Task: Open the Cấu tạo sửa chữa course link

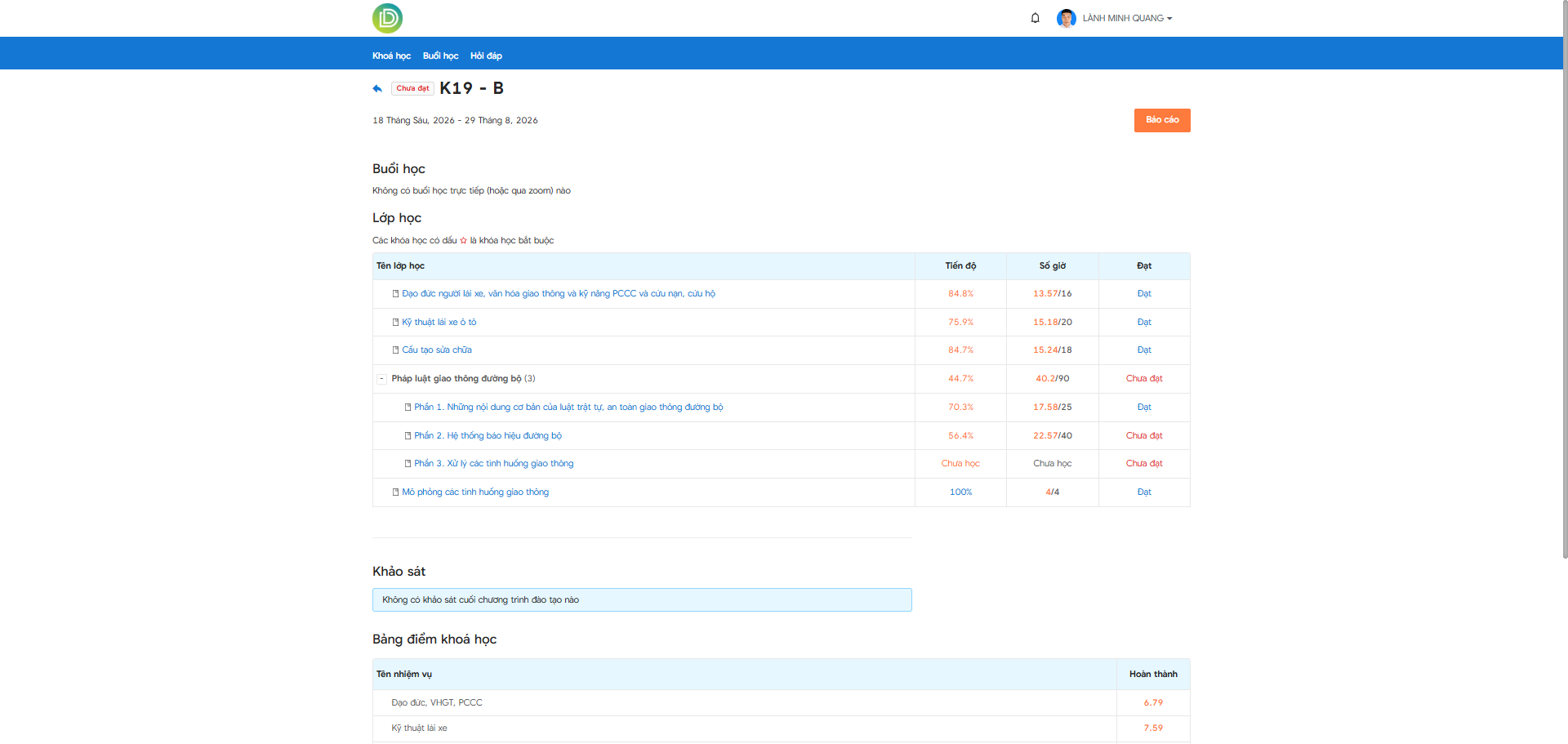Action: (437, 350)
